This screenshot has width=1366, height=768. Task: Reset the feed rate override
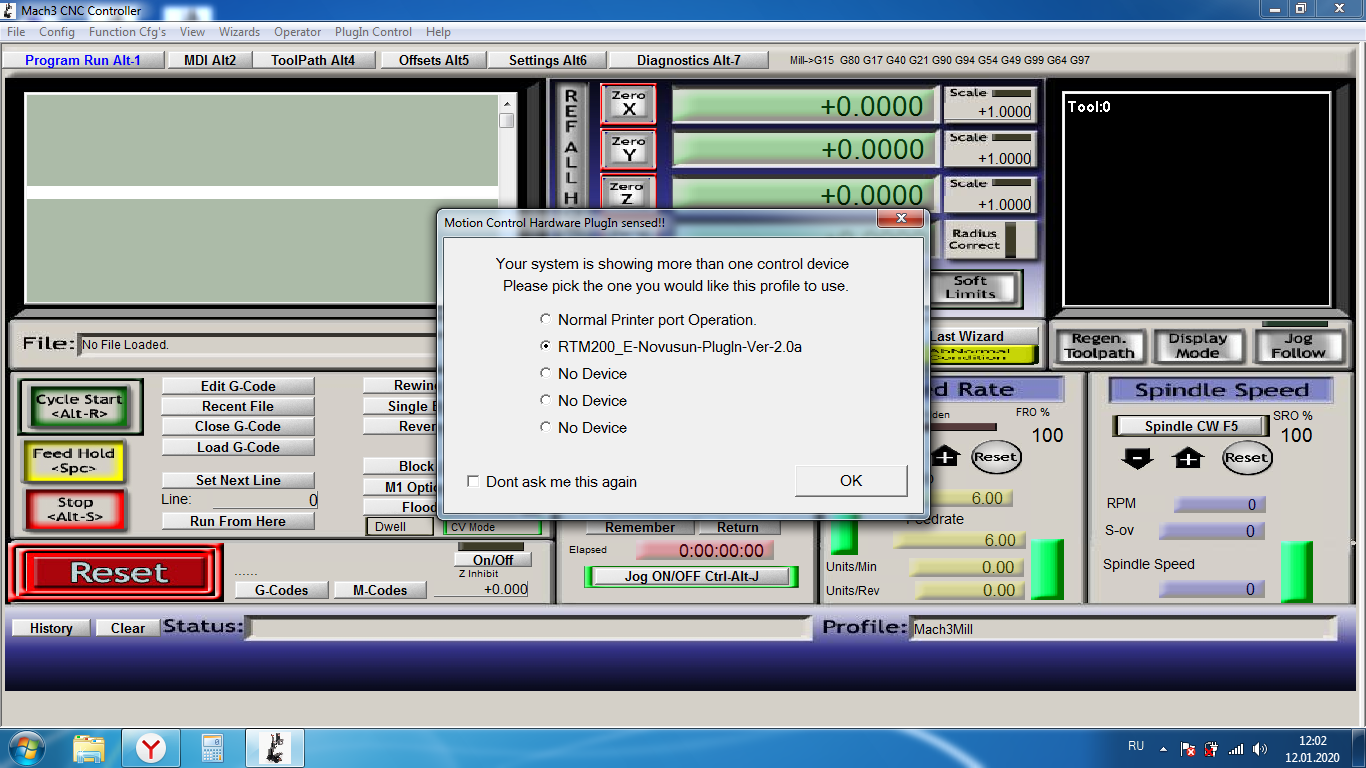995,457
